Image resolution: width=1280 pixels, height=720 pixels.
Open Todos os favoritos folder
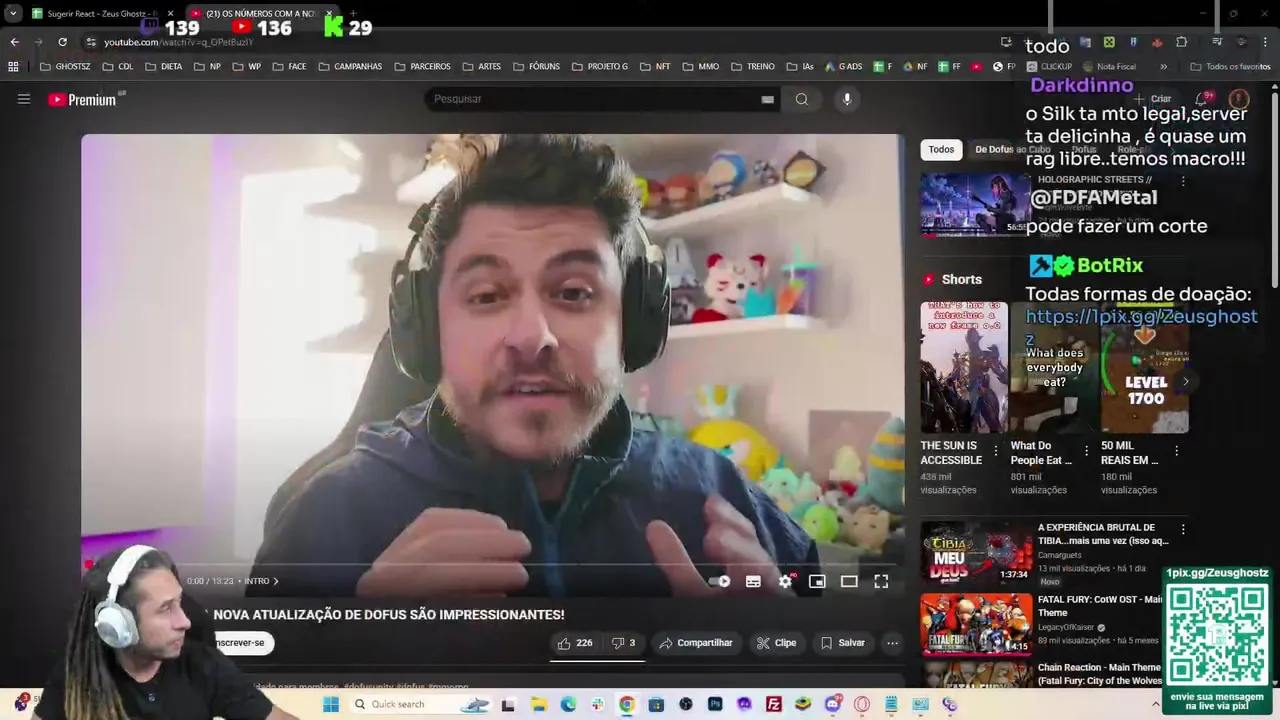click(1230, 66)
